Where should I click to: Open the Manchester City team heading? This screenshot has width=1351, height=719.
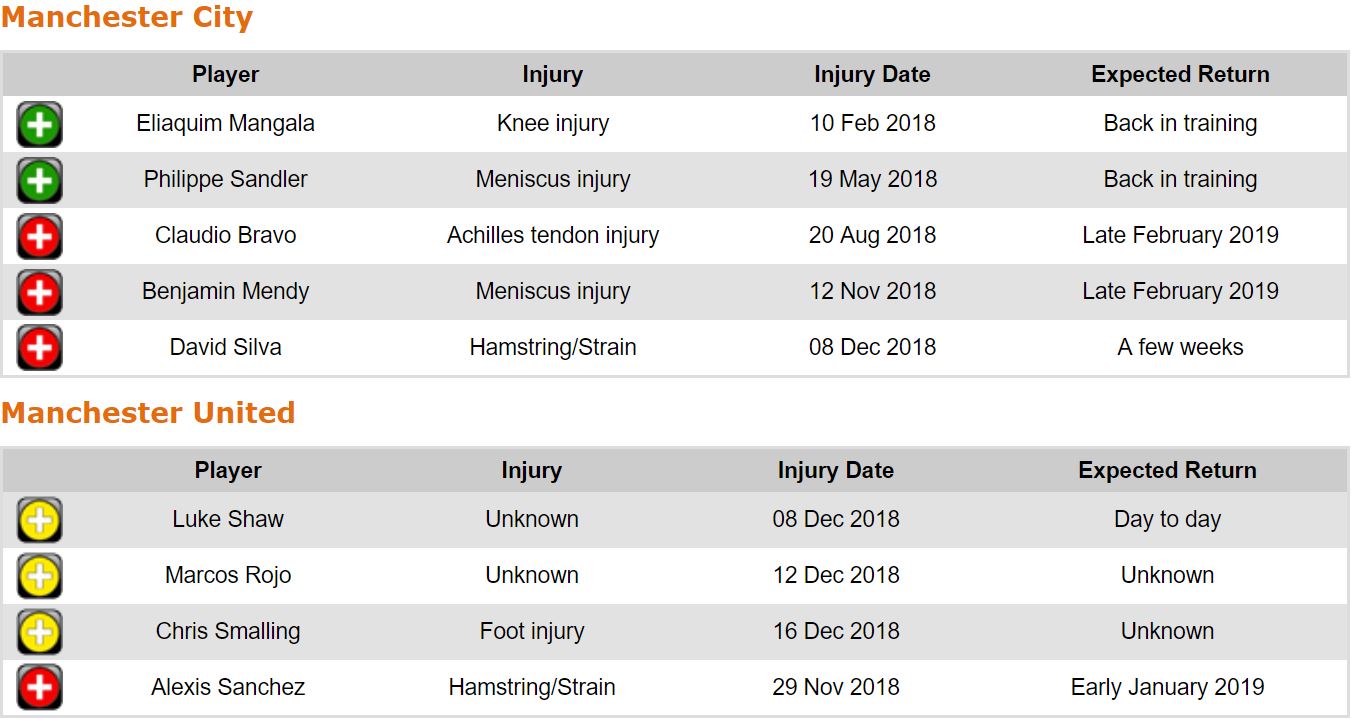[x=127, y=18]
